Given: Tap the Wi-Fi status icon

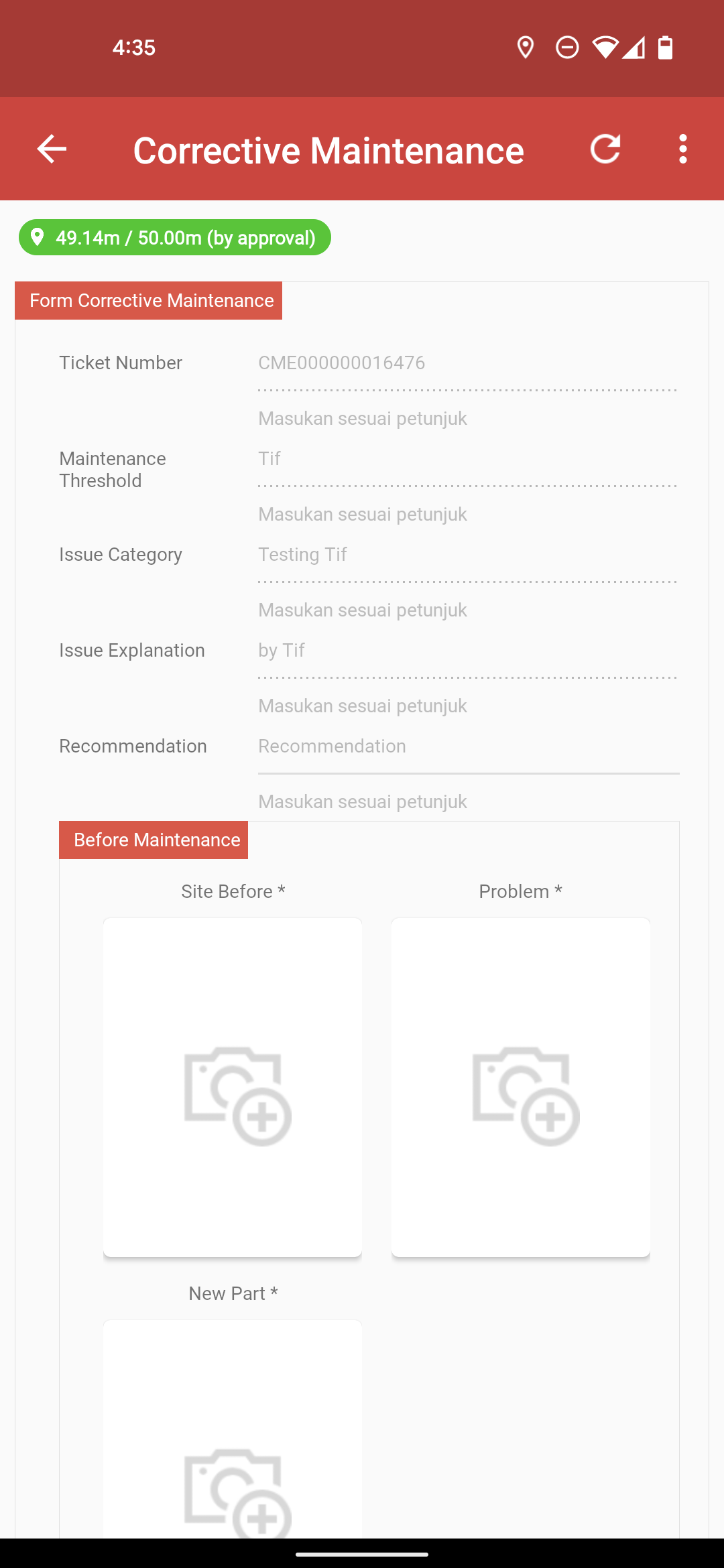Looking at the screenshot, I should 605,48.
